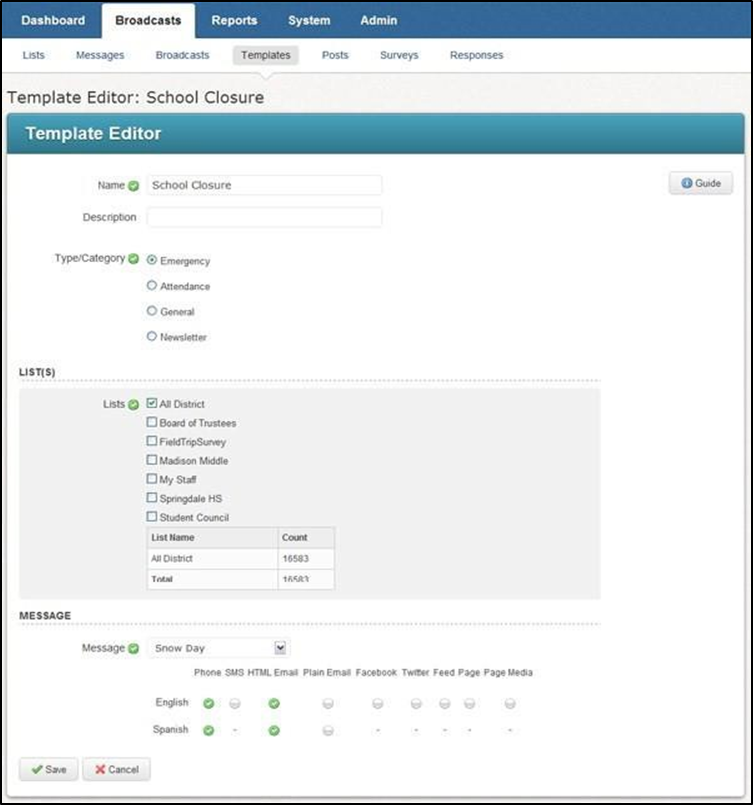Click the English Twitter gray status icon
Image resolution: width=753 pixels, height=805 pixels.
coord(416,704)
